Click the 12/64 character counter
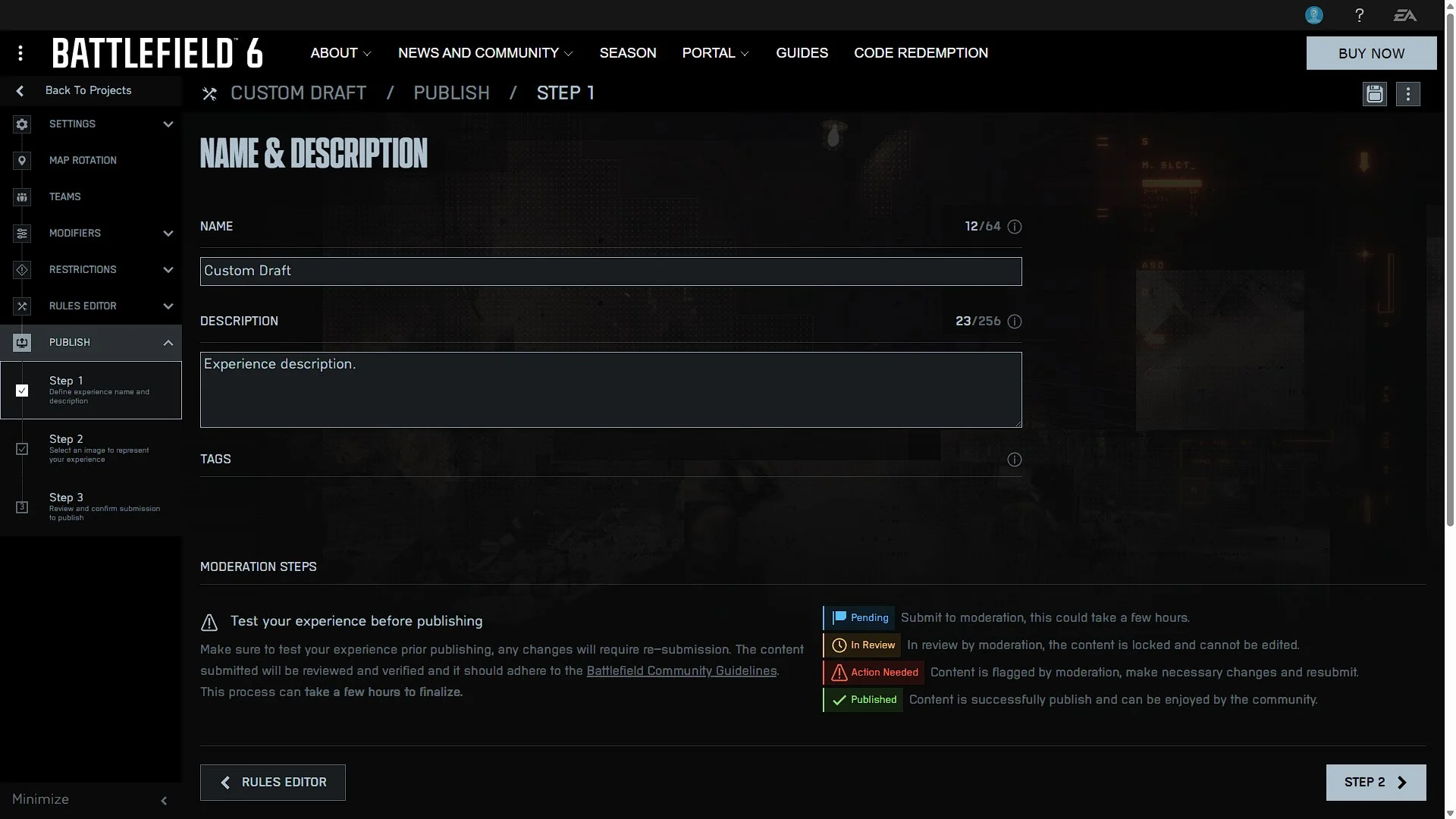 point(983,227)
